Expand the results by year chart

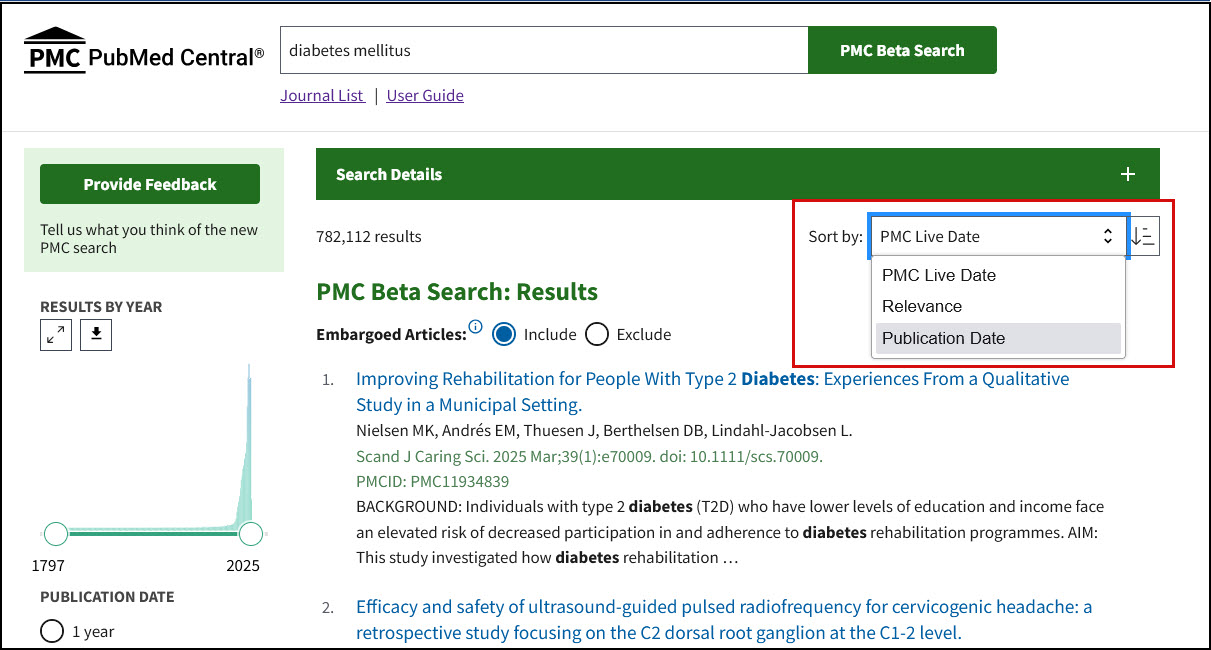[x=56, y=335]
